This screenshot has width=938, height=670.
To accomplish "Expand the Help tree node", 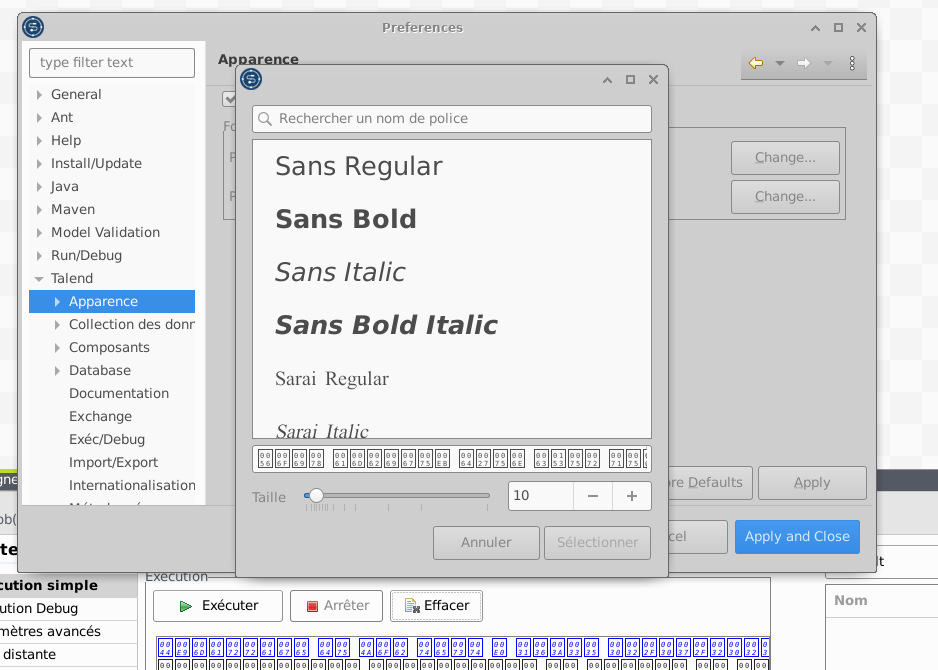I will [39, 141].
